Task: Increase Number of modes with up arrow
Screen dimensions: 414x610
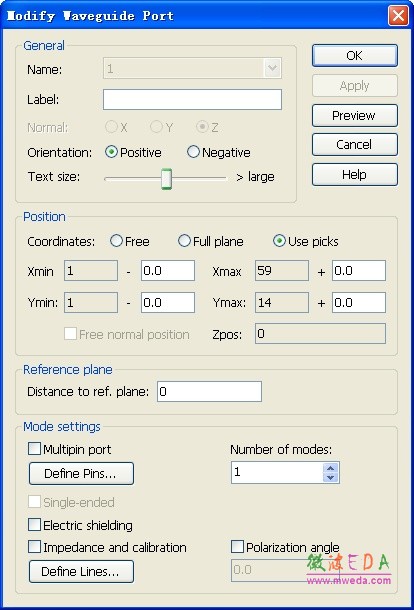Action: (330, 468)
